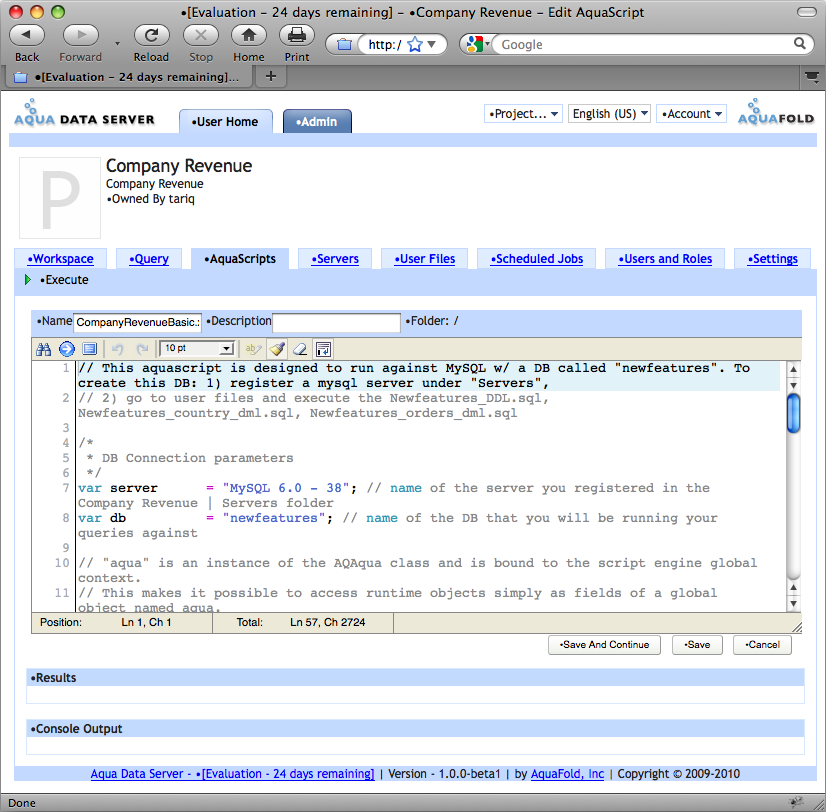826x812 pixels.
Task: Click the eraser icon in editor toolbar
Action: 300,349
